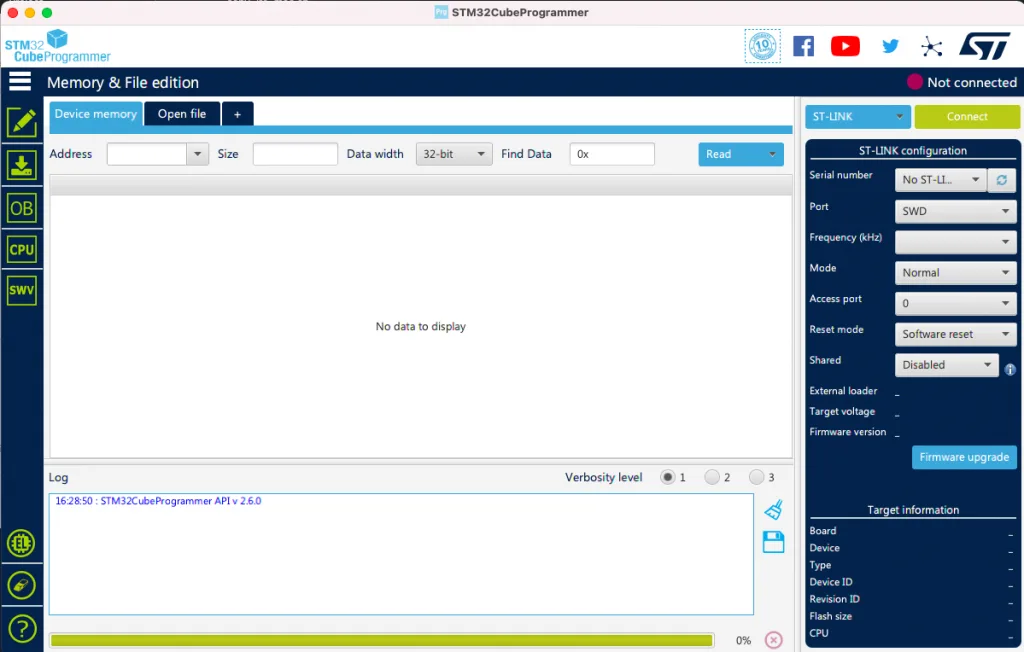
Task: Click the Firmware upgrade button
Action: click(x=964, y=457)
